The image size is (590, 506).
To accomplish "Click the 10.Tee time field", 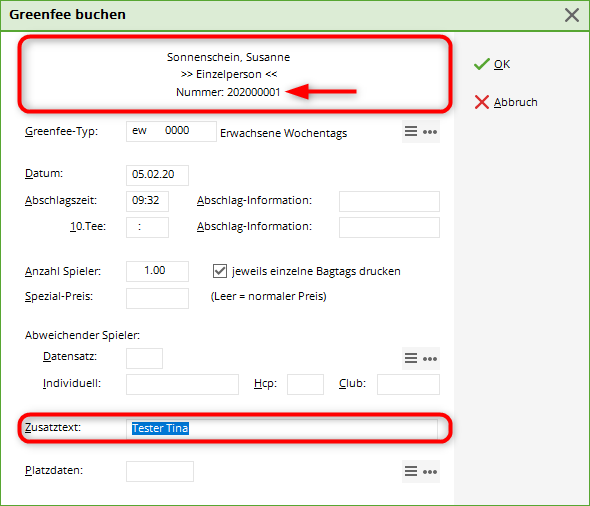I will 148,227.
